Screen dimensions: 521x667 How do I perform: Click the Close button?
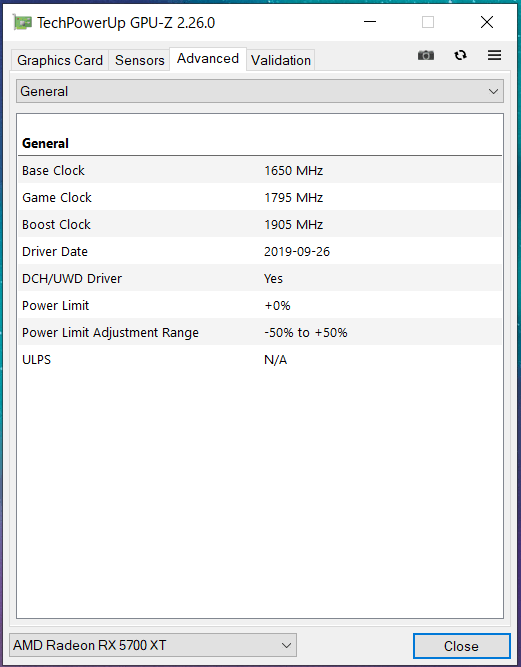(x=461, y=646)
